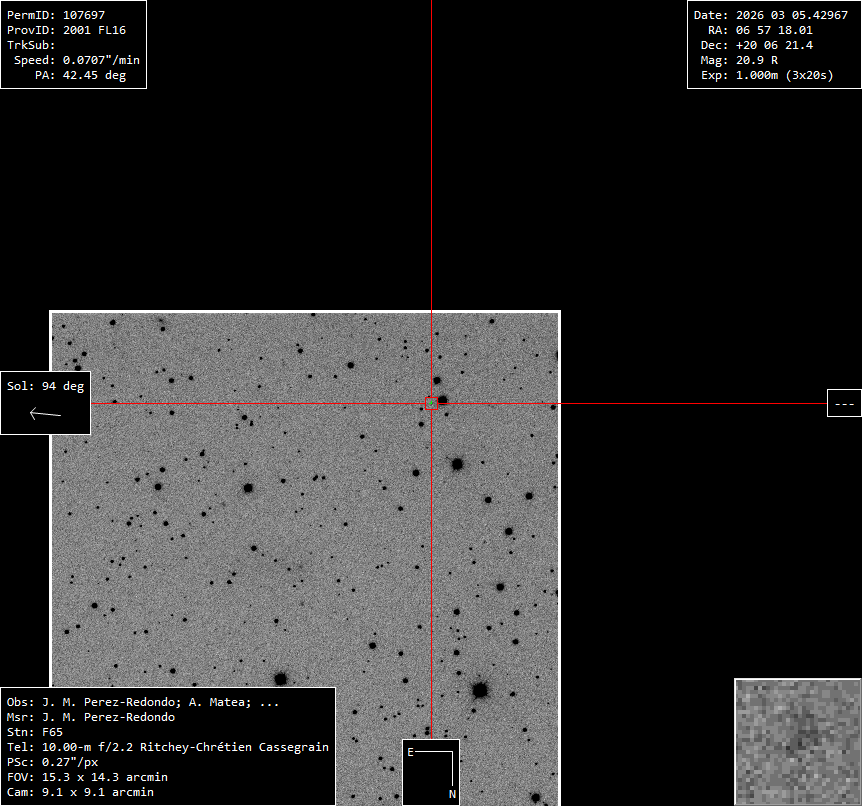
Task: Select the Dec +20 06 21.4 coordinate
Action: (x=774, y=45)
